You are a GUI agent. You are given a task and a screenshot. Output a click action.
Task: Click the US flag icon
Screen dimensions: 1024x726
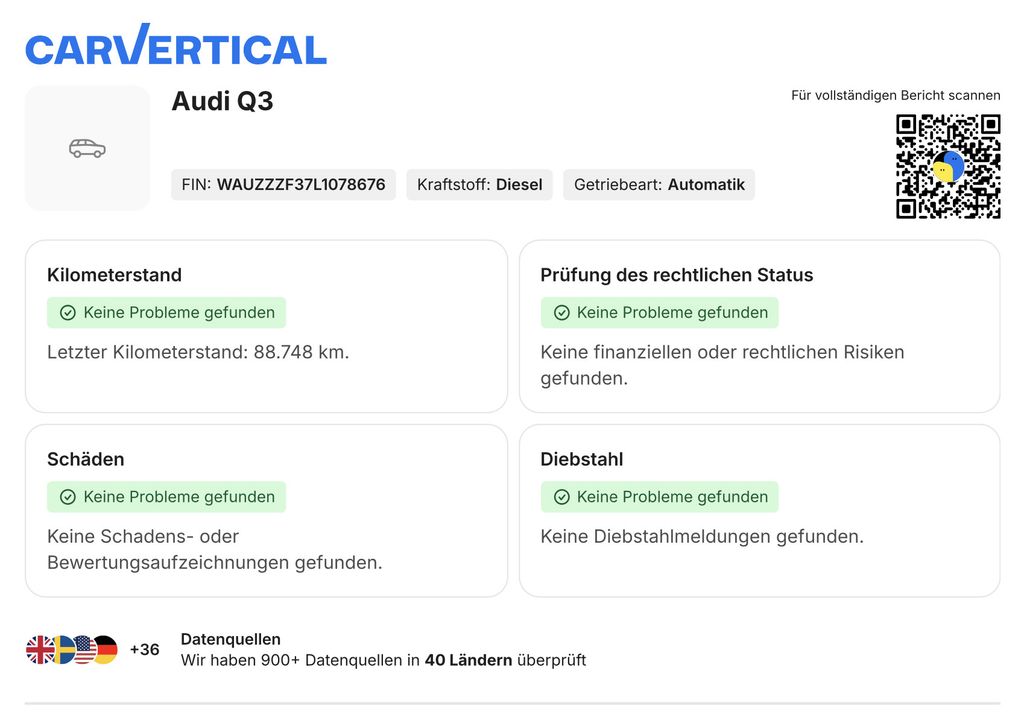click(83, 650)
